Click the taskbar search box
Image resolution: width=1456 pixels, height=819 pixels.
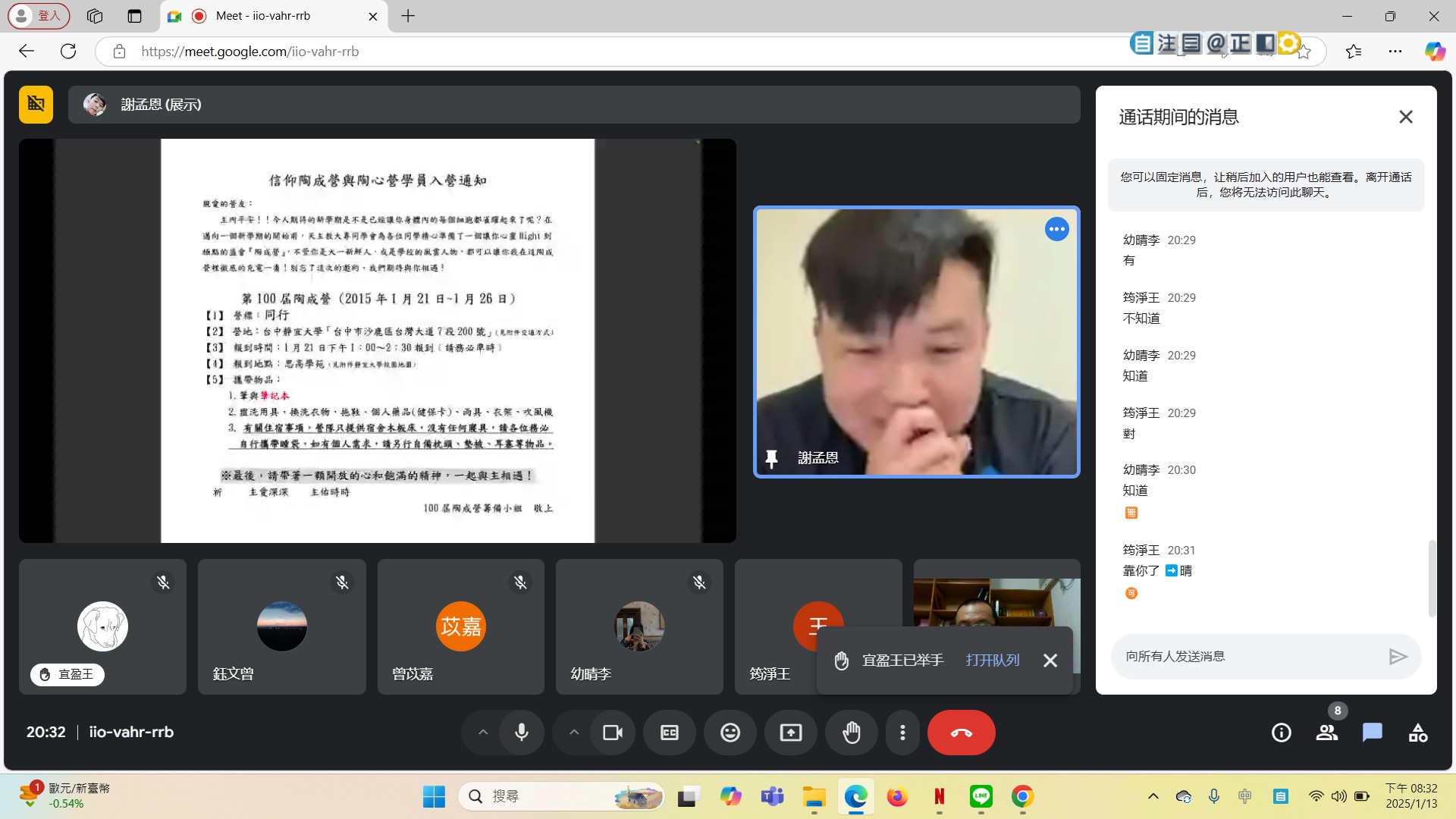561,796
